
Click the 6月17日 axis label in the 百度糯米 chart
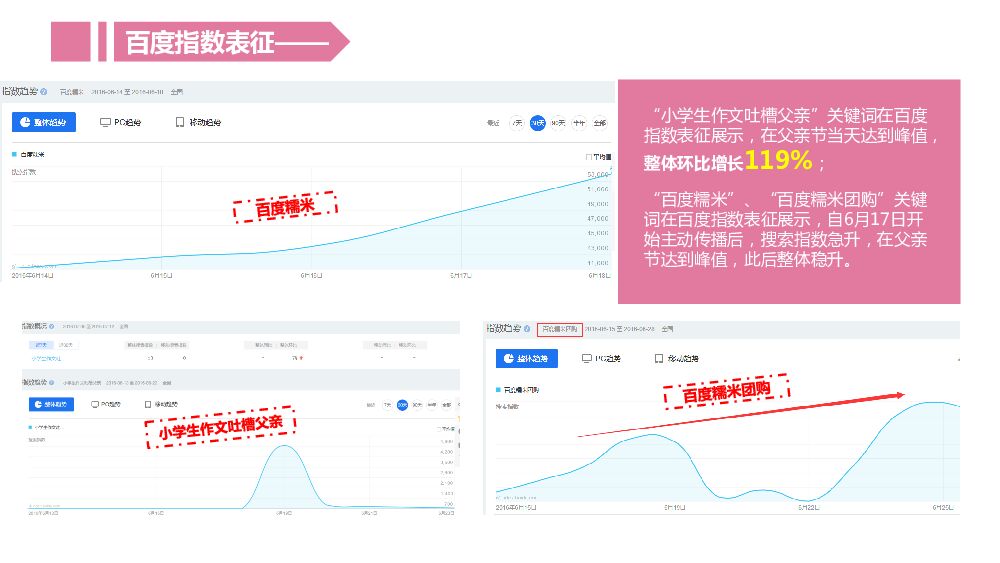click(460, 275)
